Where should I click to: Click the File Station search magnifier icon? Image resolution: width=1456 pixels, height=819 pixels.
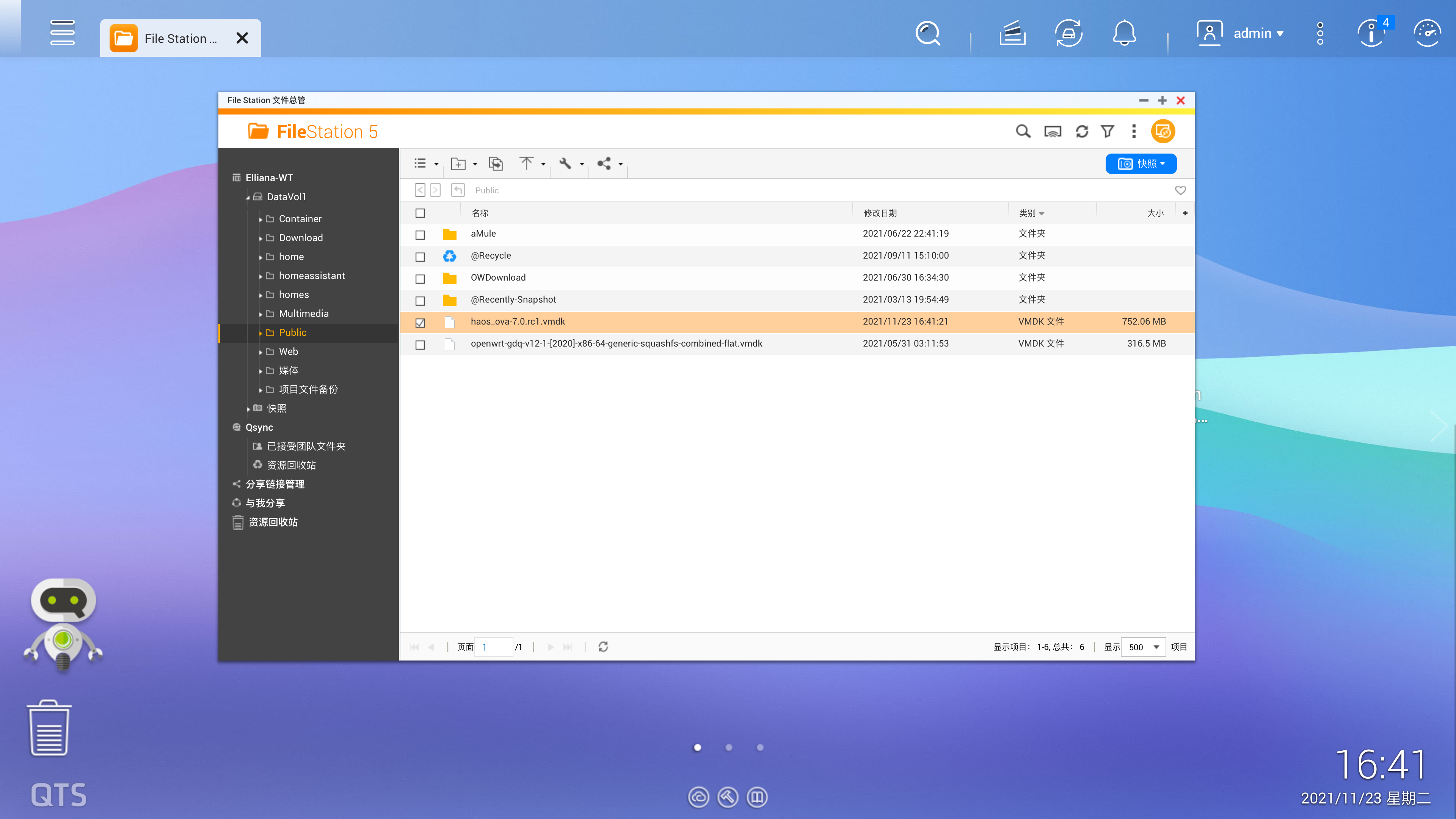[x=1023, y=132]
